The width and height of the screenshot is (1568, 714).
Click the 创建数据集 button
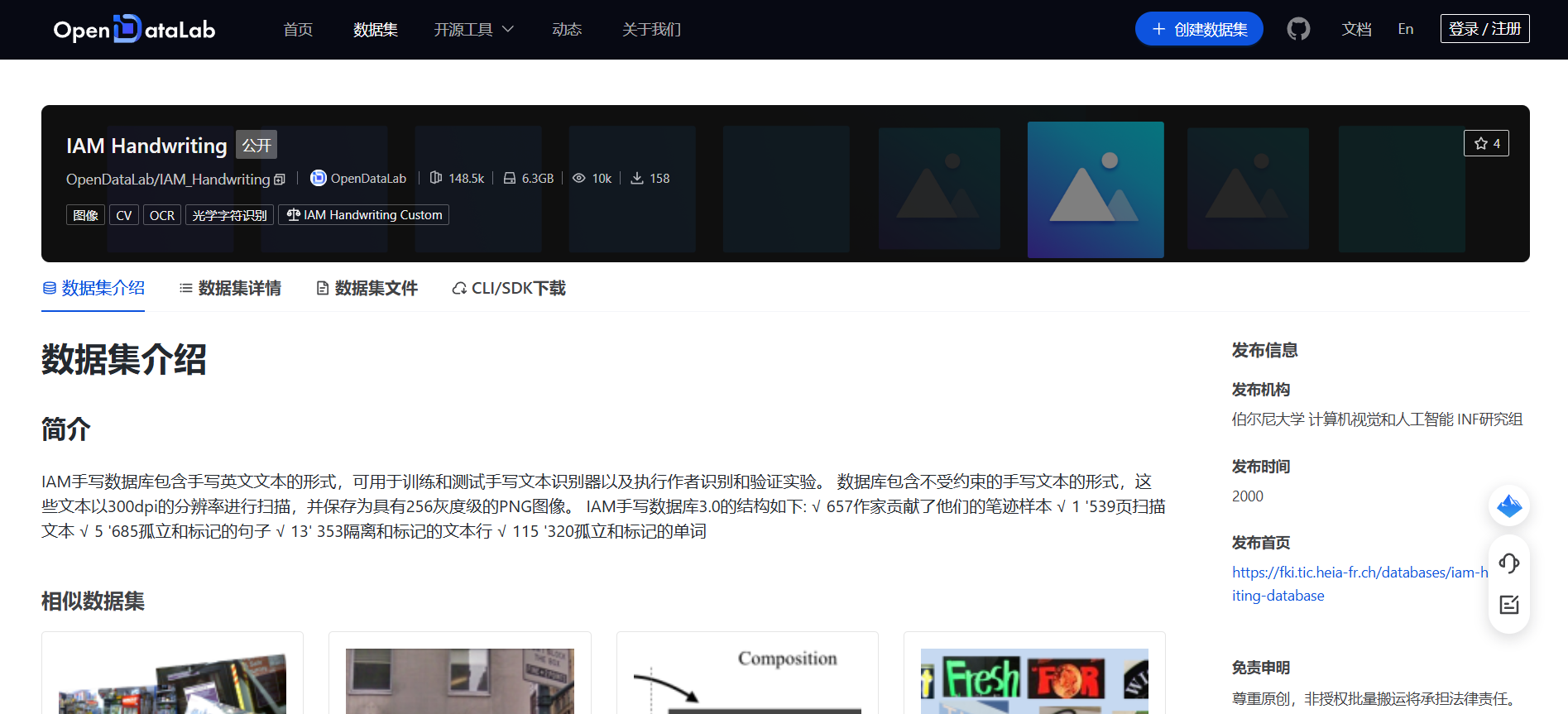1199,29
